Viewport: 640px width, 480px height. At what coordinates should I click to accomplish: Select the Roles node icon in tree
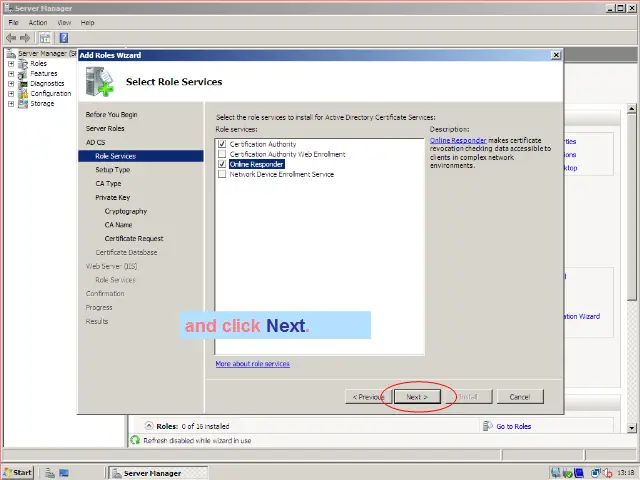(x=23, y=64)
